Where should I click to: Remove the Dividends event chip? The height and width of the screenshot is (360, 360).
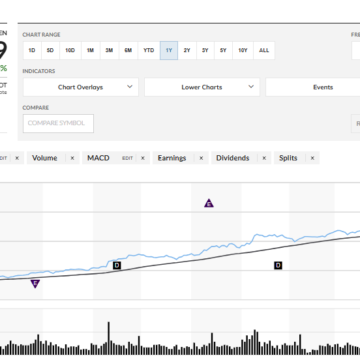(264, 158)
